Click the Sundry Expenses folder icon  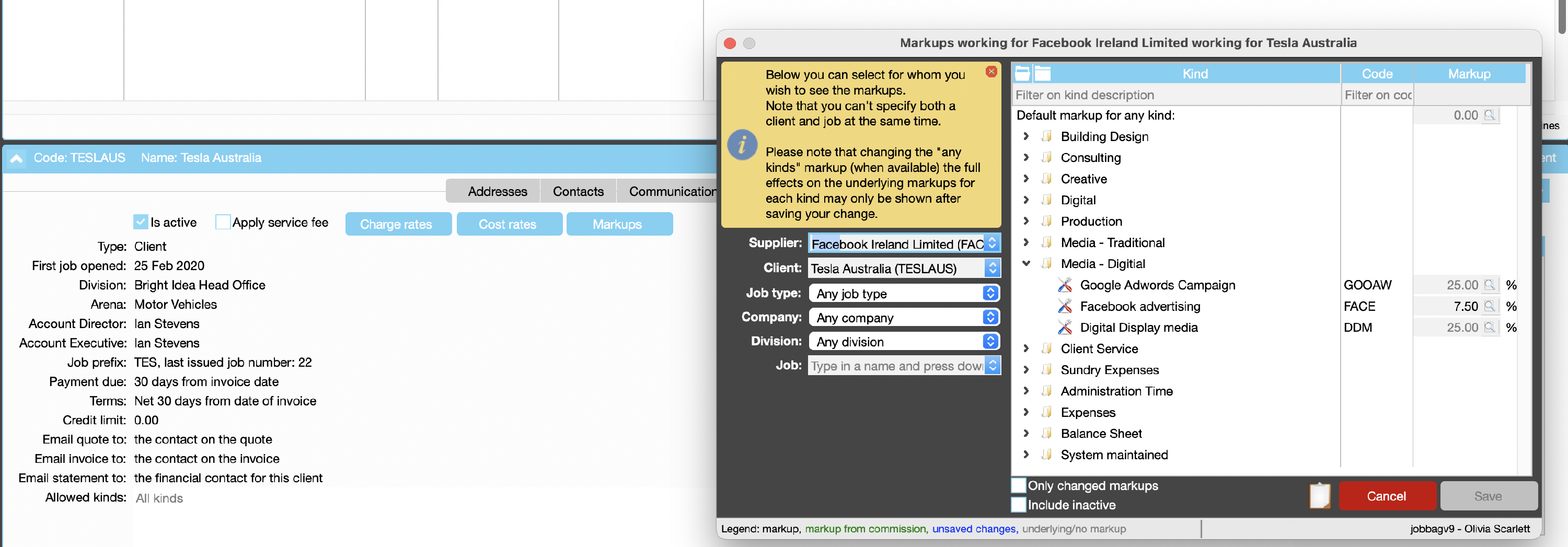[1047, 370]
